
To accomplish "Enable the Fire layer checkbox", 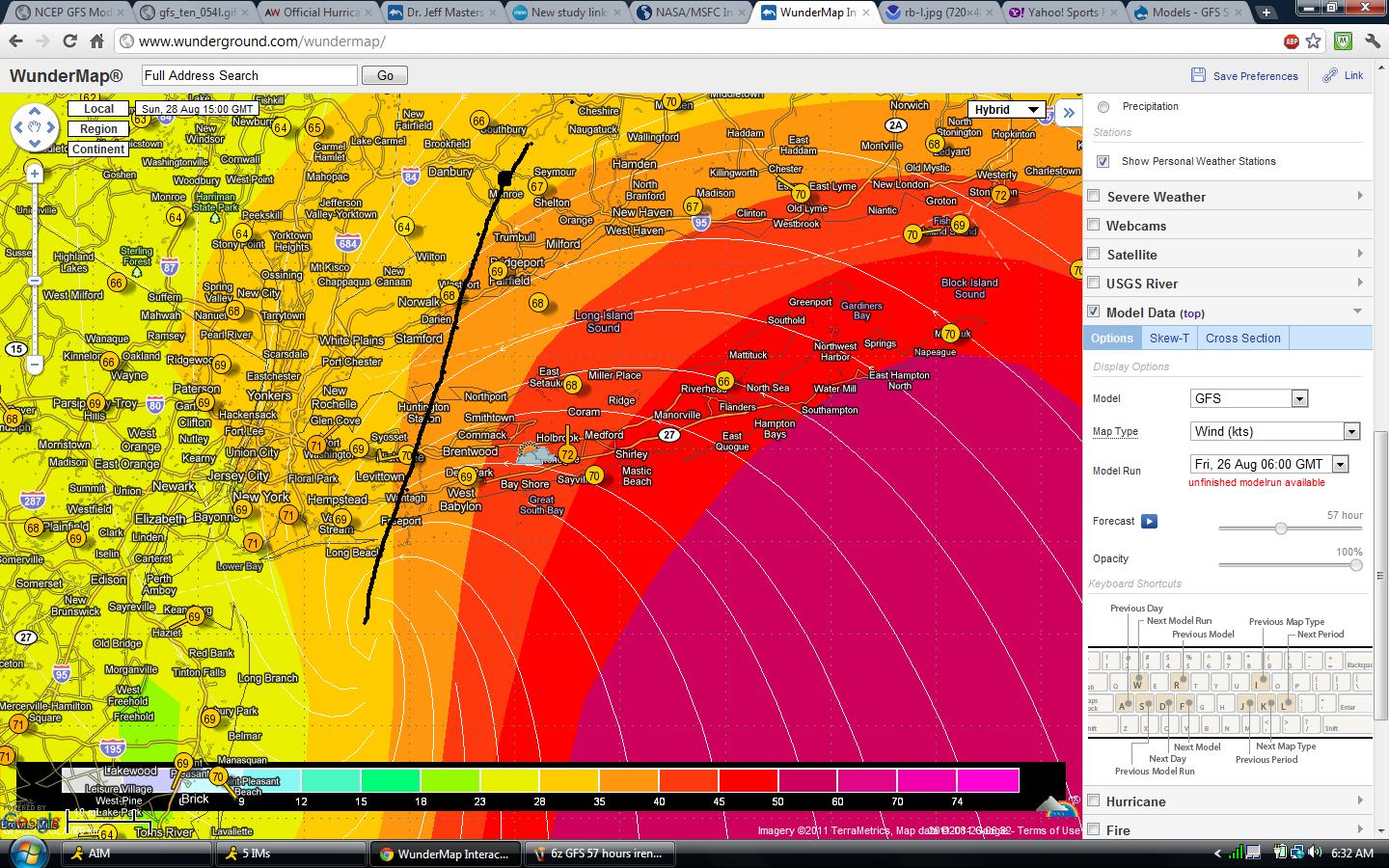I will click(x=1094, y=829).
